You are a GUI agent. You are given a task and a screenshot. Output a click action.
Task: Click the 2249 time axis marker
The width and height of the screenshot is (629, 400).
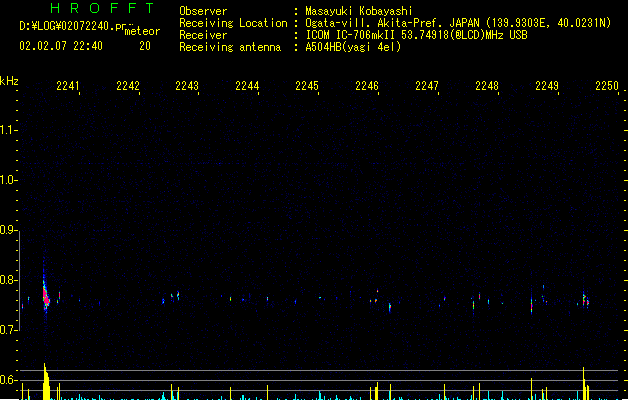pos(547,86)
